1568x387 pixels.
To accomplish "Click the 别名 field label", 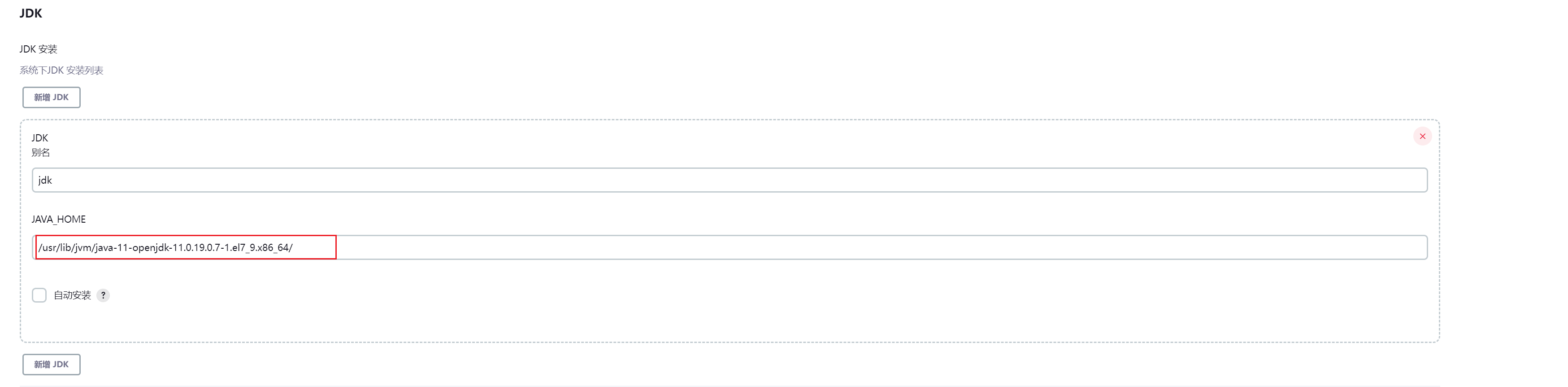I will pos(41,153).
